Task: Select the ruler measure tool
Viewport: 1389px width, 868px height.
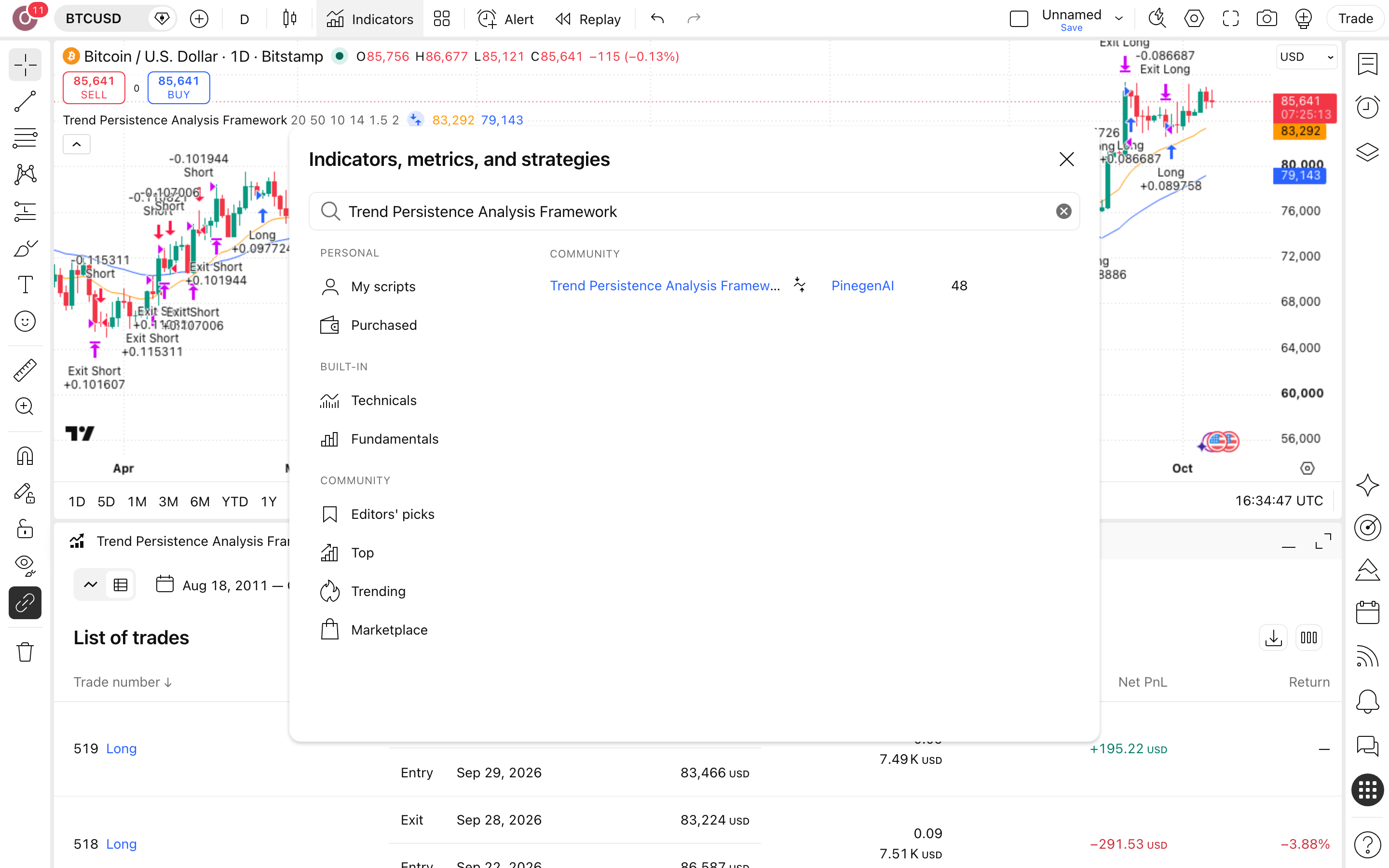Action: coord(25,370)
